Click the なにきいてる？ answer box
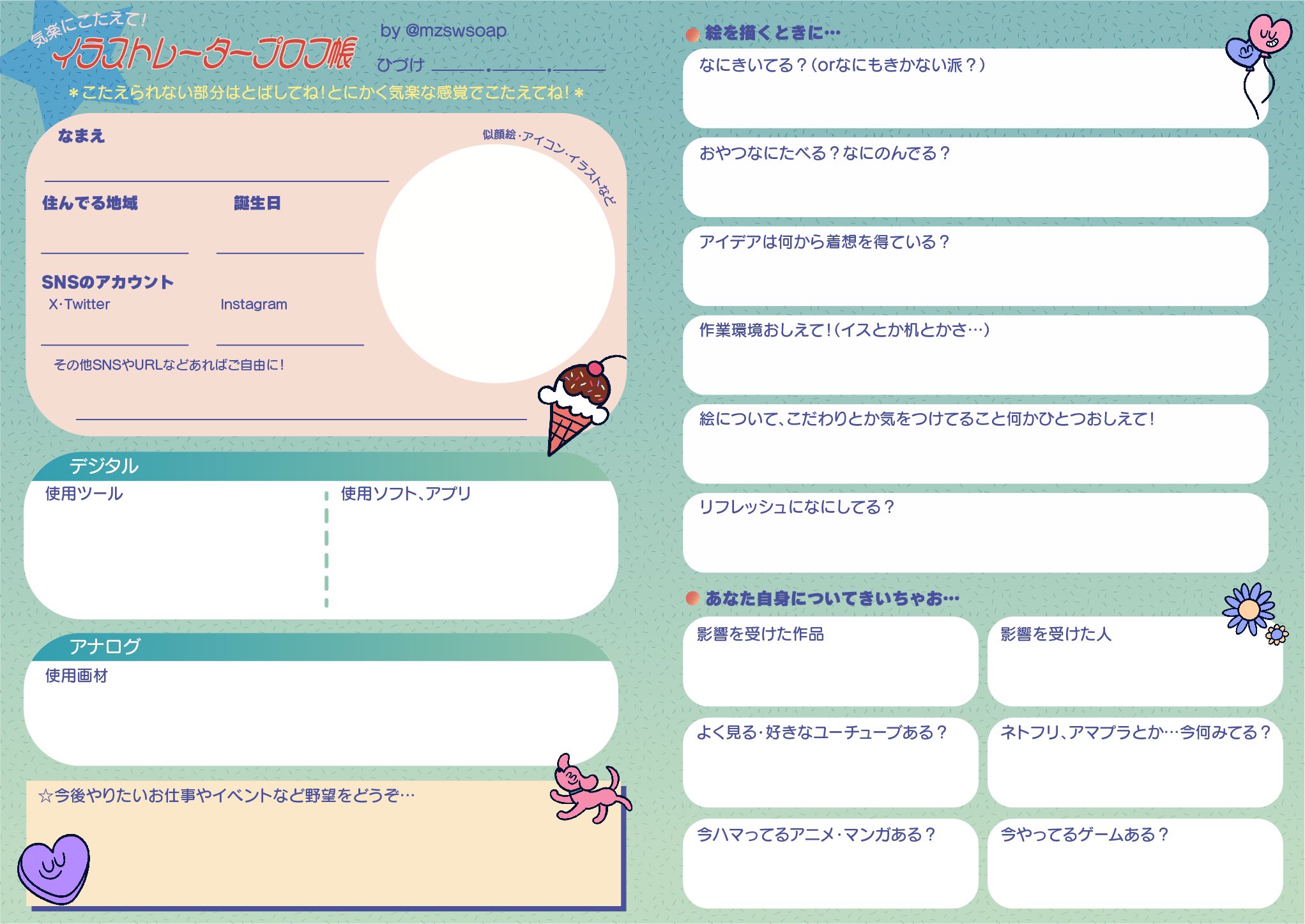Image resolution: width=1305 pixels, height=924 pixels. click(x=975, y=88)
